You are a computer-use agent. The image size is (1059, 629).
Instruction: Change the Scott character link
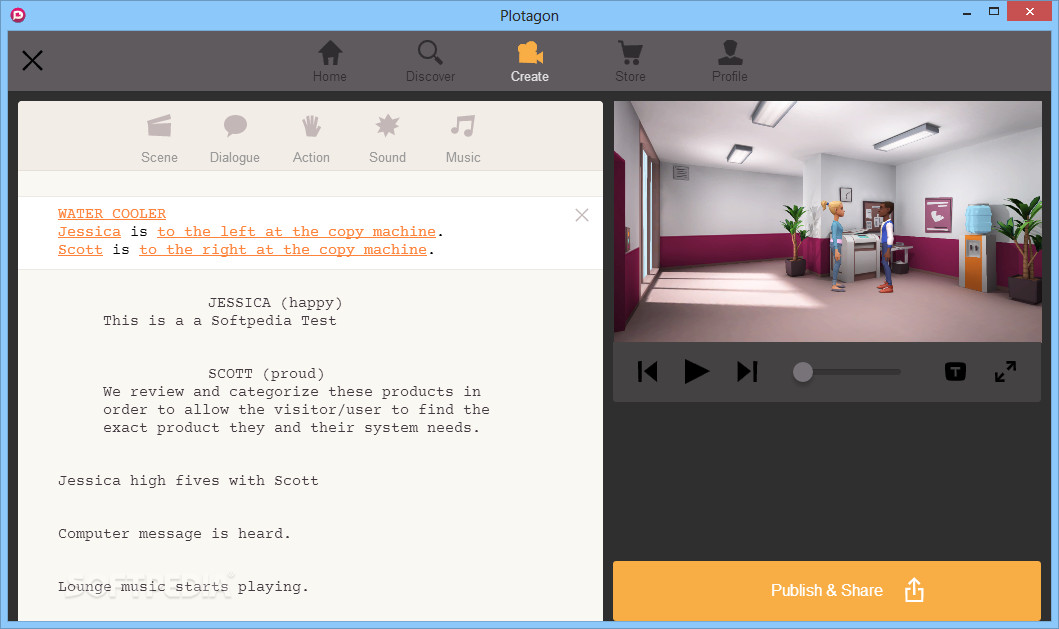(80, 250)
